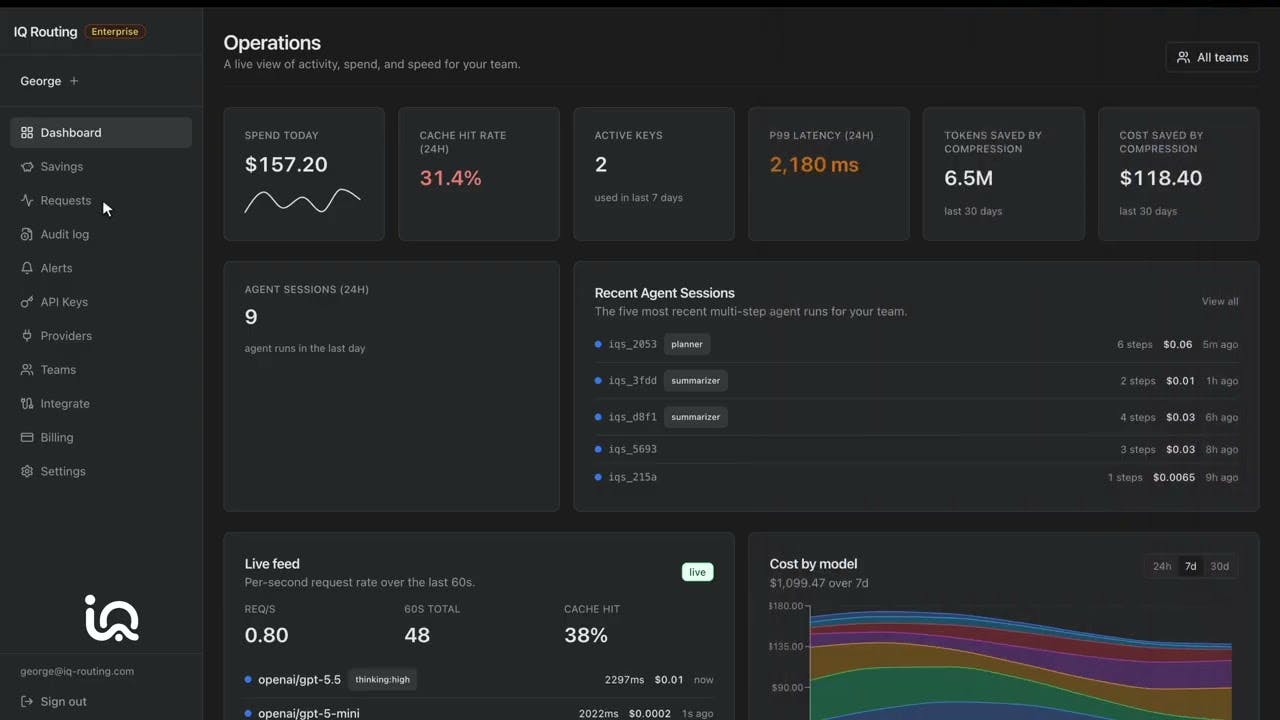Click the Alerts bell icon
Image resolution: width=1280 pixels, height=720 pixels.
click(x=27, y=268)
